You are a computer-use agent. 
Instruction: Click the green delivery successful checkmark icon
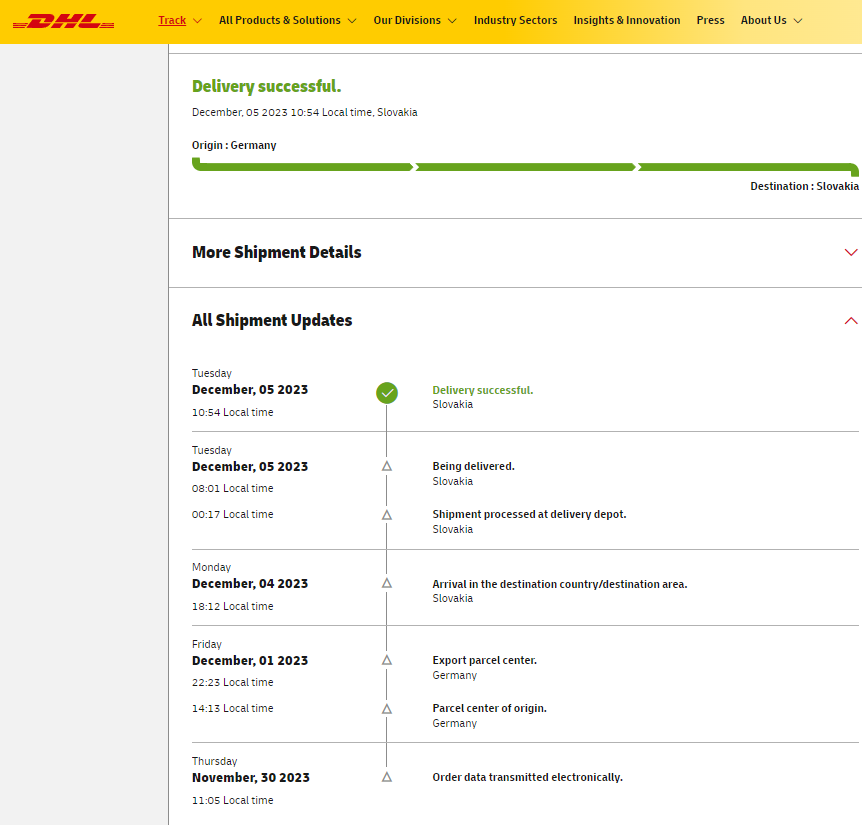click(x=387, y=393)
